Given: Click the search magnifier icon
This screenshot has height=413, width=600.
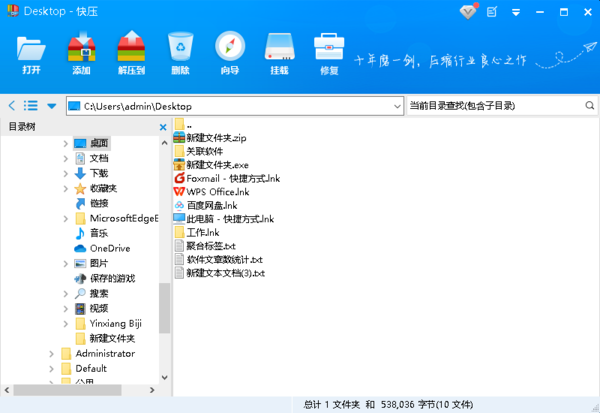Looking at the screenshot, I should coord(590,105).
